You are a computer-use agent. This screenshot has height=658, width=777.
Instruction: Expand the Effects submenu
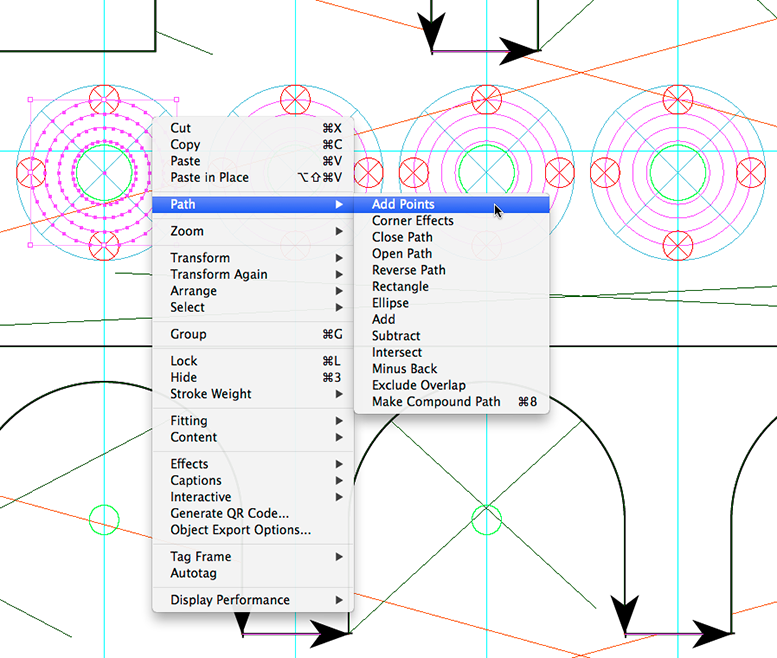coord(253,464)
